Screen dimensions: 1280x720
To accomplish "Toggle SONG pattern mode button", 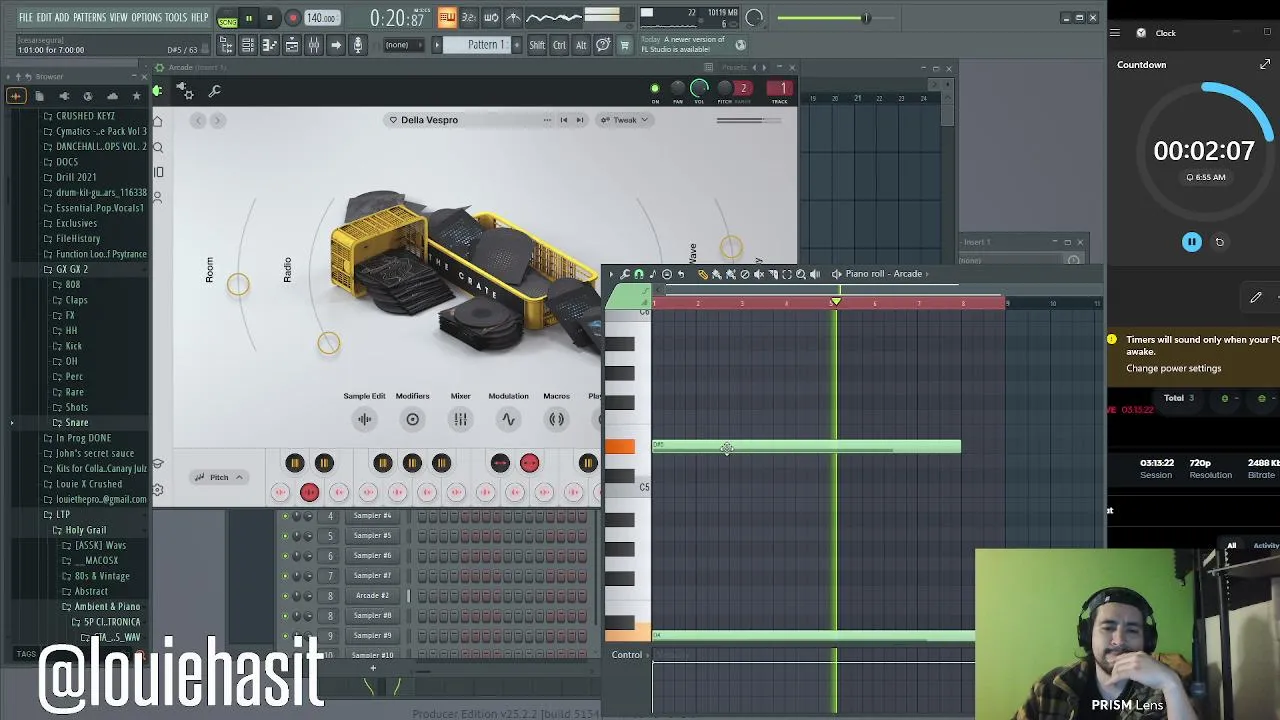I will click(228, 20).
